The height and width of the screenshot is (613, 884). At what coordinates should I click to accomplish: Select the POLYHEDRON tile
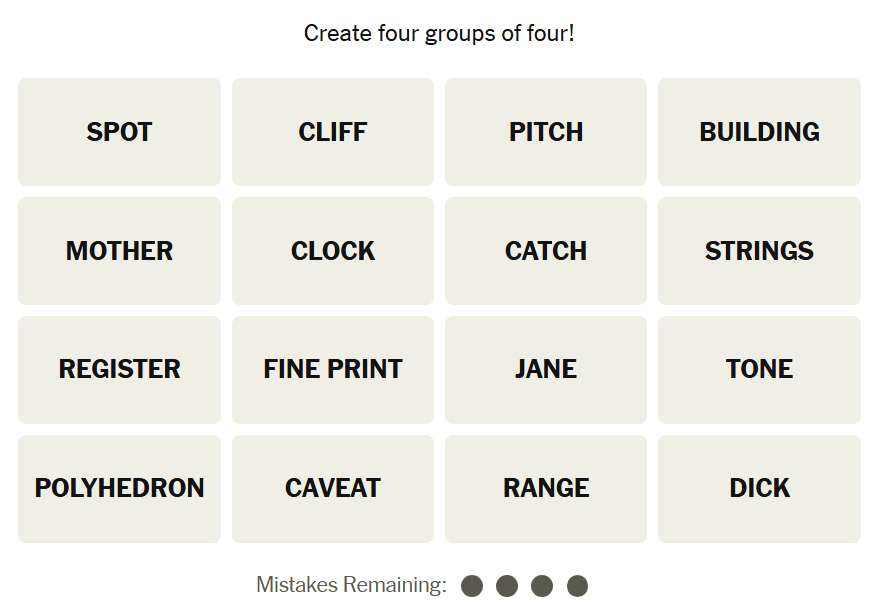119,488
